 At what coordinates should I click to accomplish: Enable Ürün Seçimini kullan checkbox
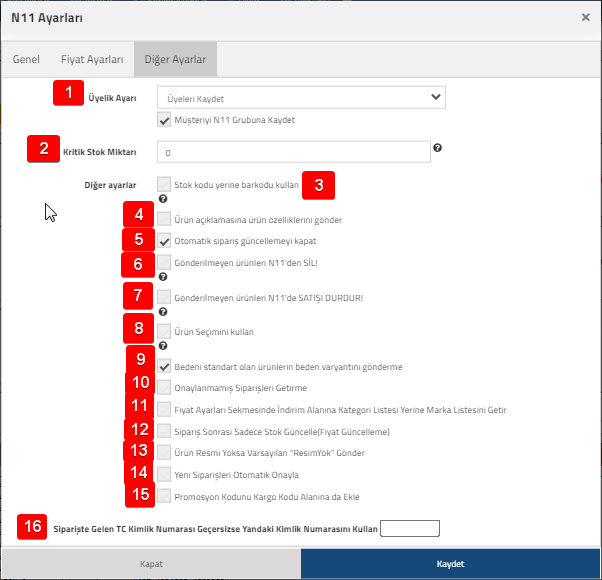pyautogui.click(x=164, y=332)
